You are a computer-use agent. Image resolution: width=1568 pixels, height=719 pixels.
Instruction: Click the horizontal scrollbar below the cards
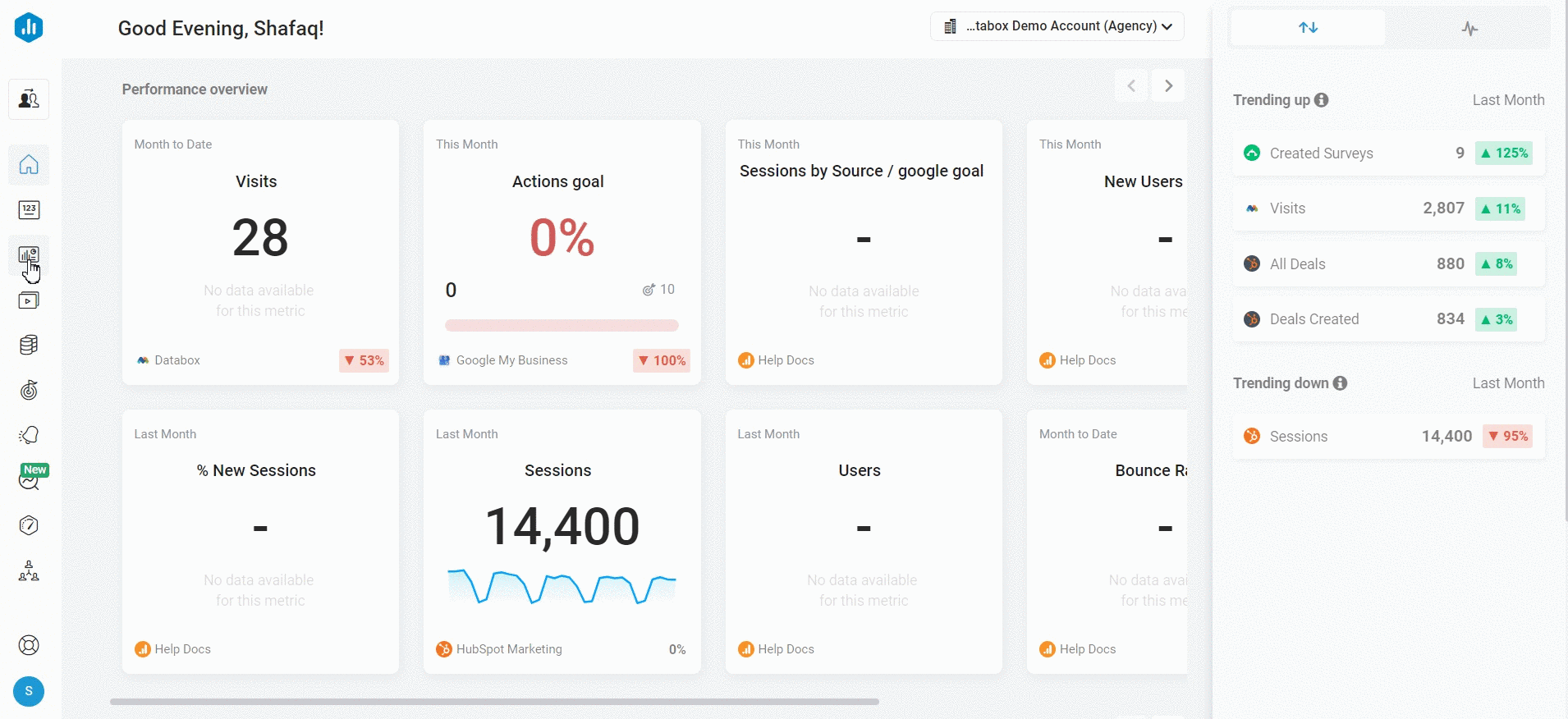click(494, 702)
